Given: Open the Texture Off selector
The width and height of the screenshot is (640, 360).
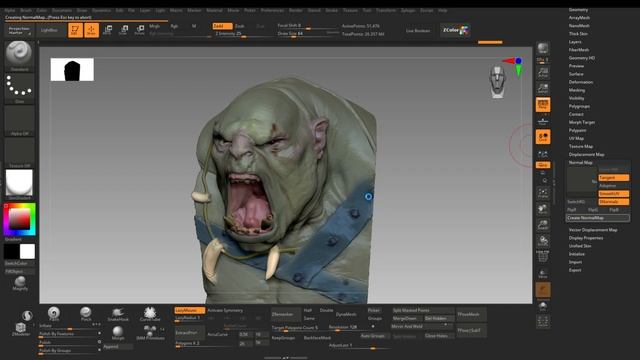Looking at the screenshot, I should point(19,153).
